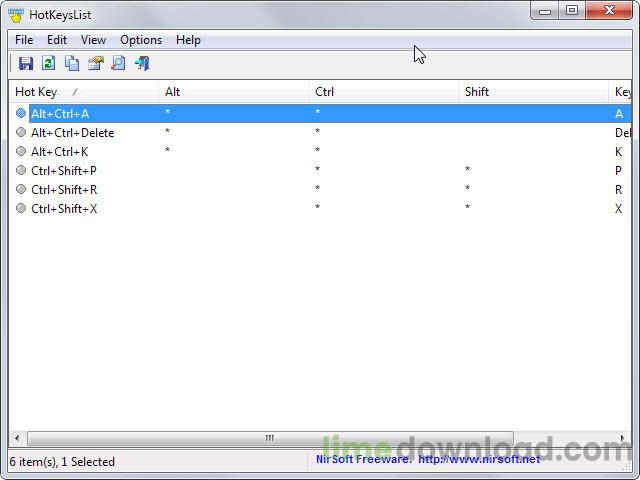Screen dimensions: 640x480
Task: Click the circle icon beside Ctrl+Shift+R
Action: tap(21, 189)
